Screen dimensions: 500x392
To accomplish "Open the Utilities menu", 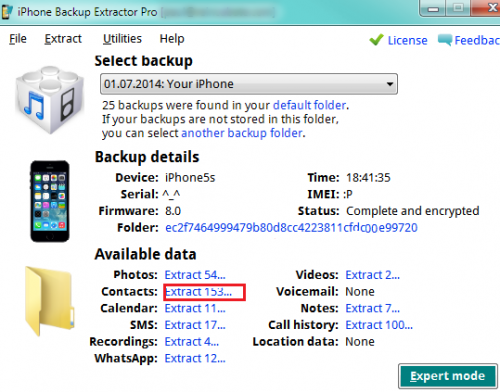I will [122, 39].
